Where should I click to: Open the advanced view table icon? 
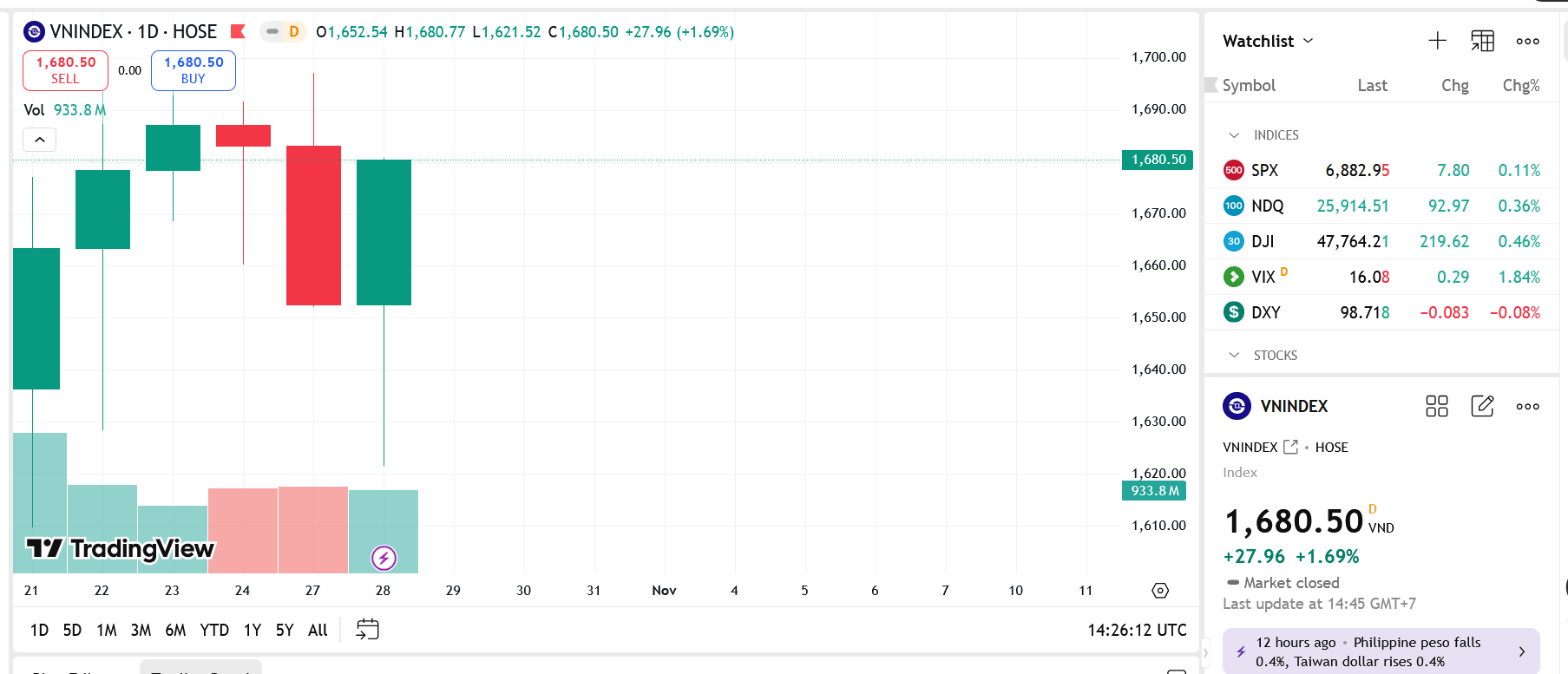pos(1482,41)
